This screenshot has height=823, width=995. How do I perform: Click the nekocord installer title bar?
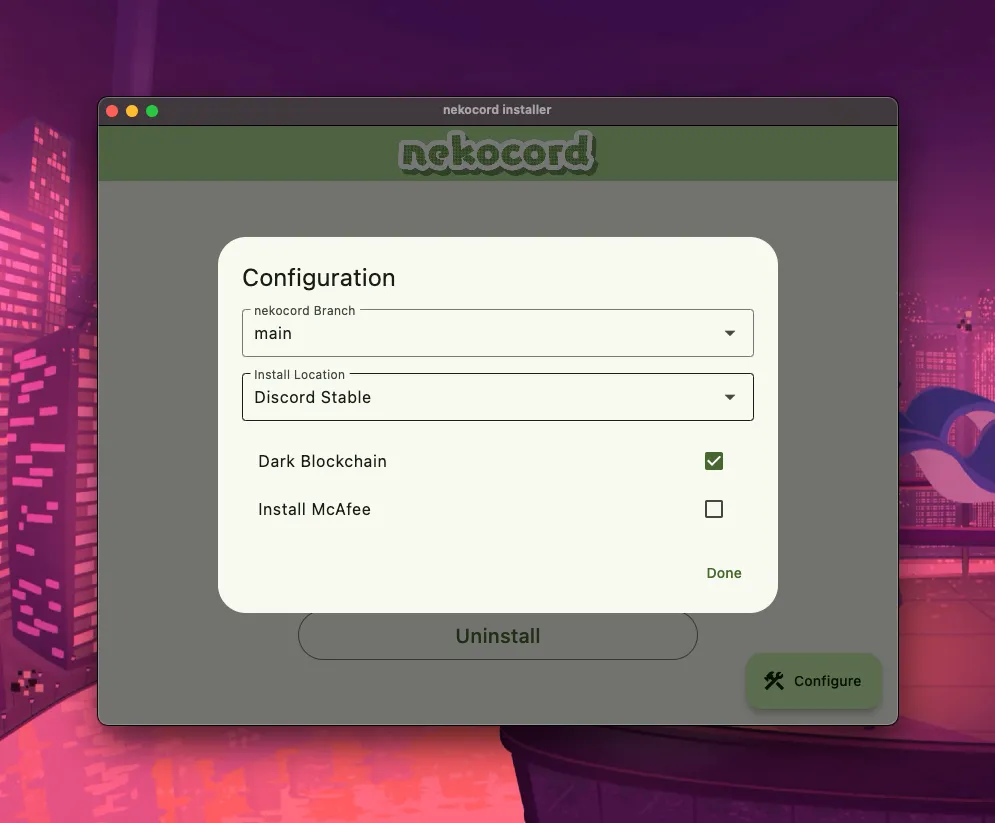click(x=497, y=110)
